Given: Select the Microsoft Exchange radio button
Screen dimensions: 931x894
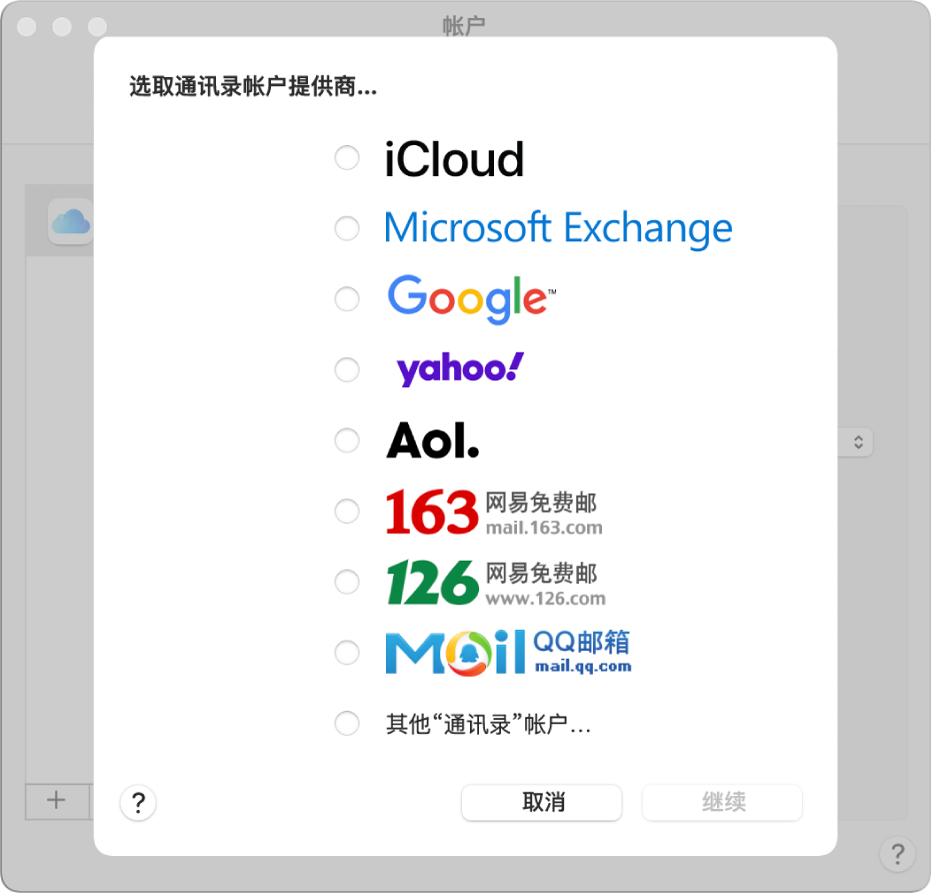Looking at the screenshot, I should [347, 229].
